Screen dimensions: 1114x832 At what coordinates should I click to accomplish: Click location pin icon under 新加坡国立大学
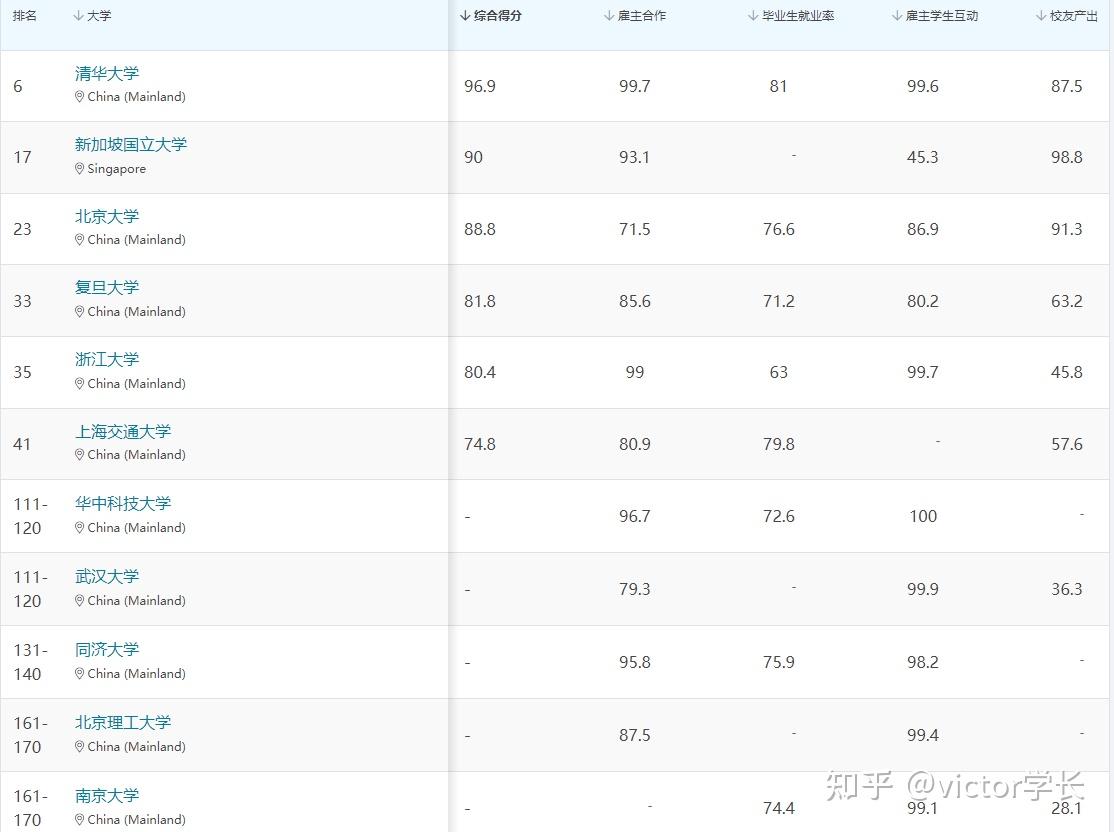(80, 169)
